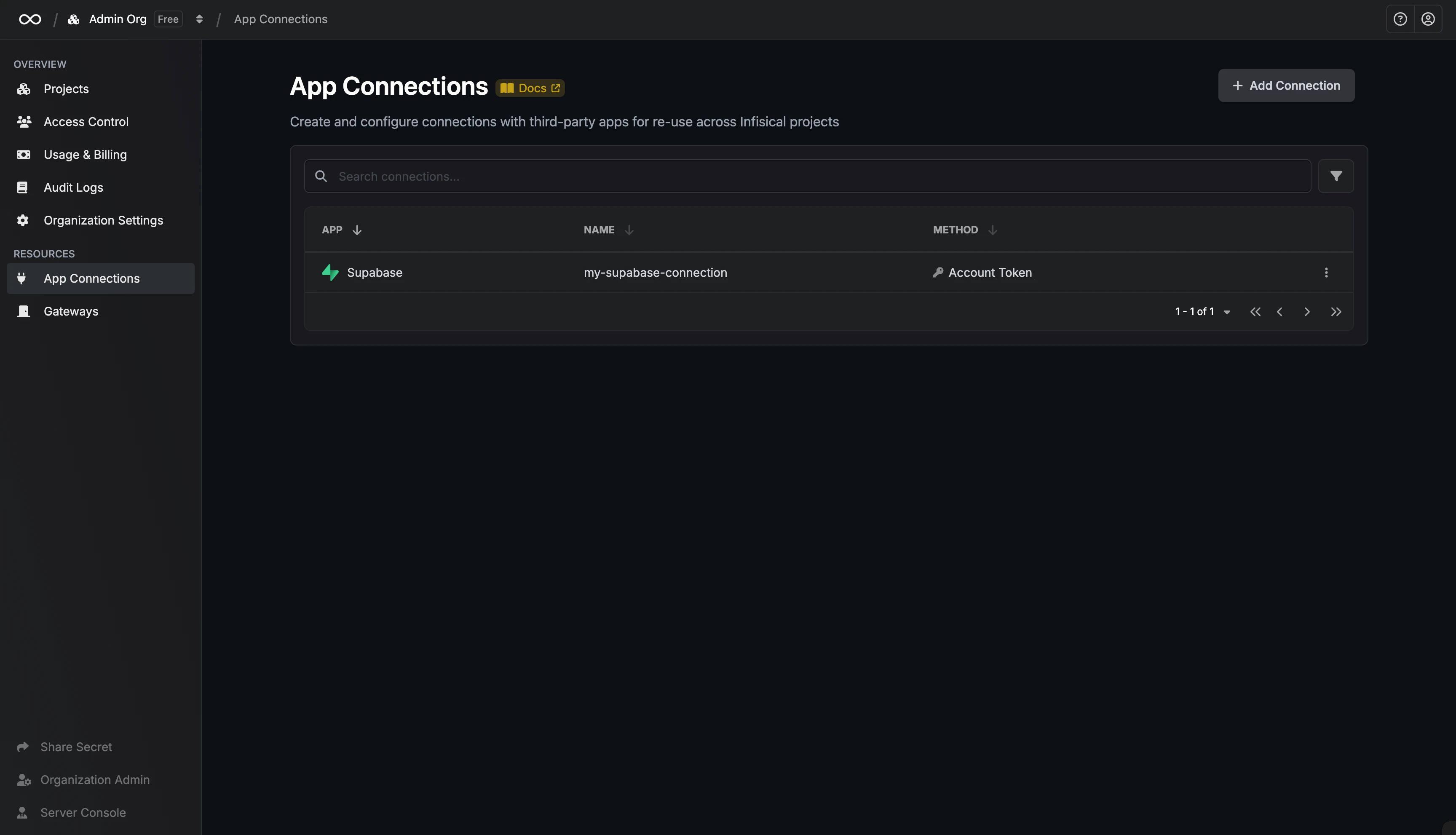Click the 1 - 1 of 1 pagination text
Viewport: 1456px width, 835px height.
[1194, 311]
